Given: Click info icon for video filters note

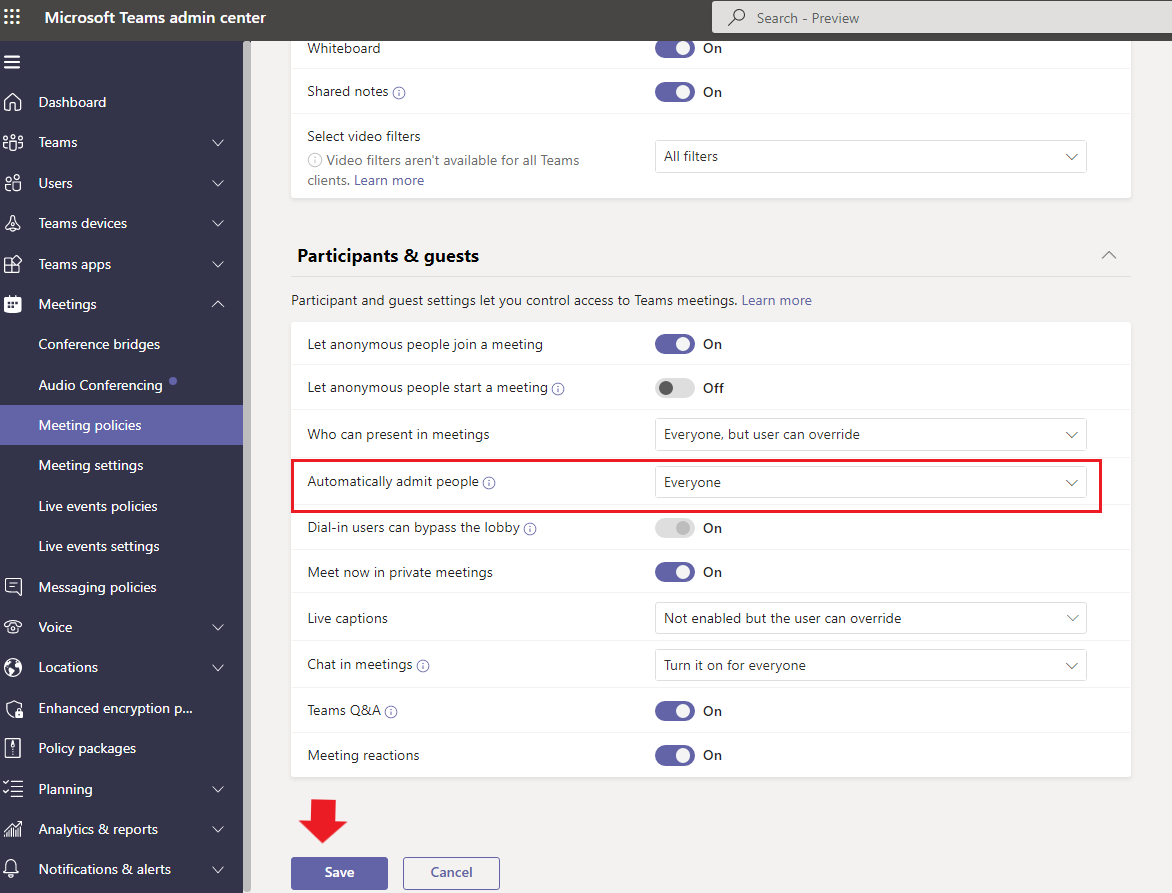Looking at the screenshot, I should point(315,160).
